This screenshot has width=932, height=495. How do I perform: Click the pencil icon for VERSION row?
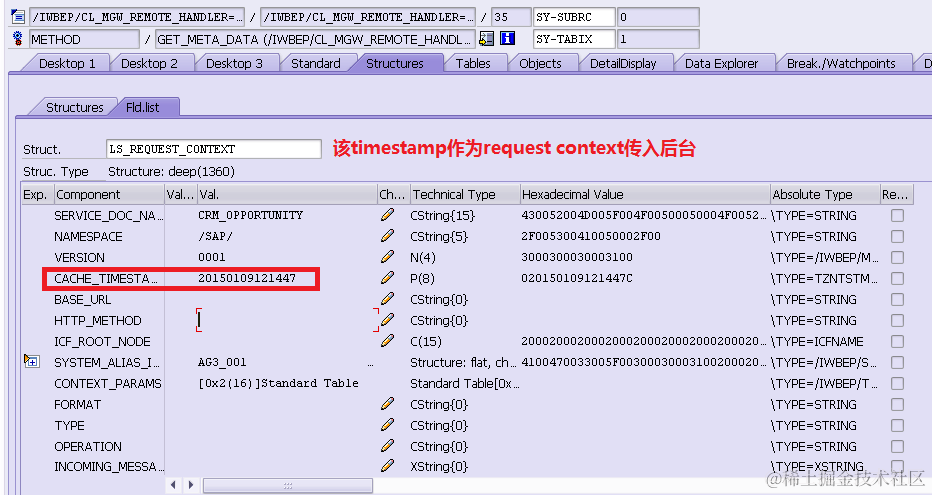click(388, 257)
